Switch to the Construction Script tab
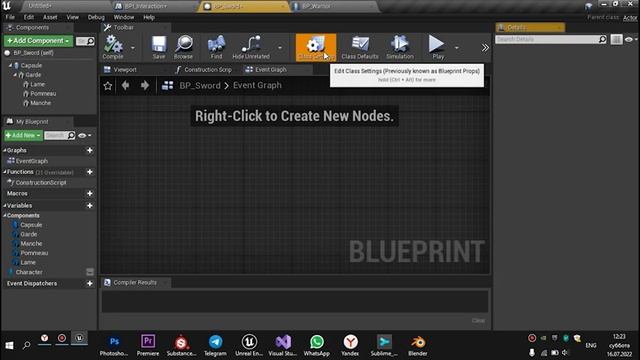640x360 pixels. [207, 70]
